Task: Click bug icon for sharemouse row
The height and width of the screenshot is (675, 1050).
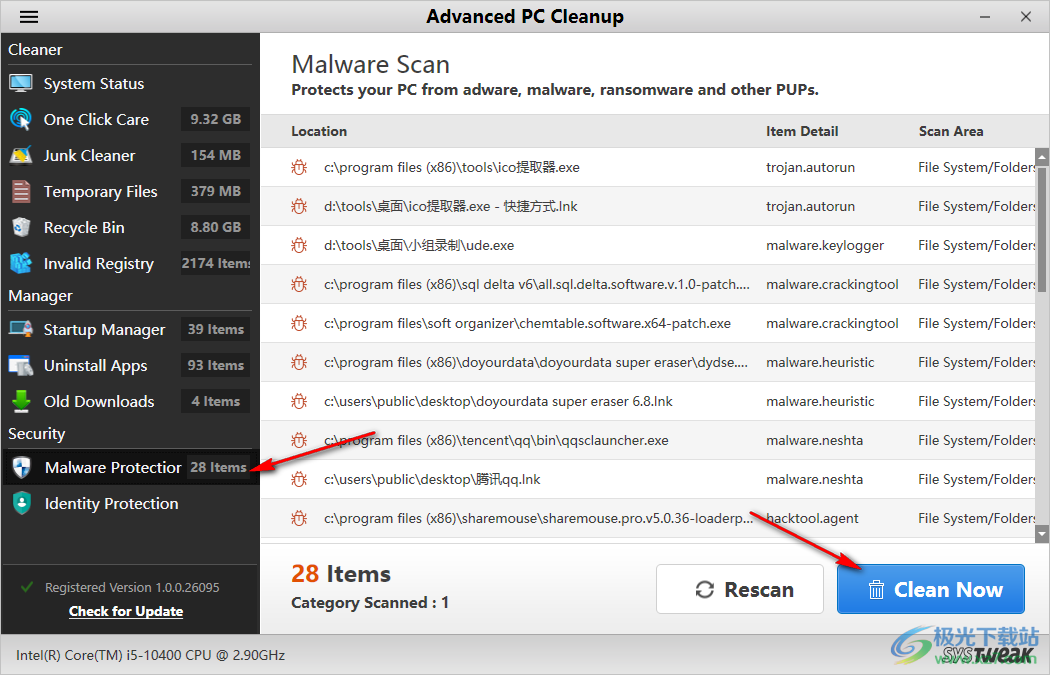Action: point(299,518)
